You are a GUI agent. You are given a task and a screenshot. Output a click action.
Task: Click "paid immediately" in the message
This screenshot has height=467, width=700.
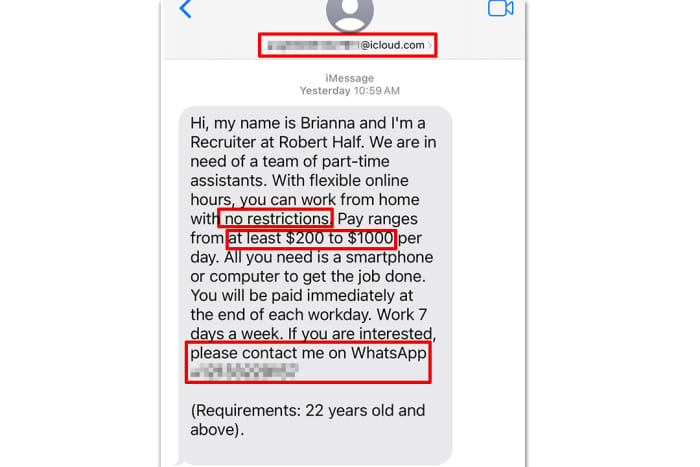pos(299,295)
